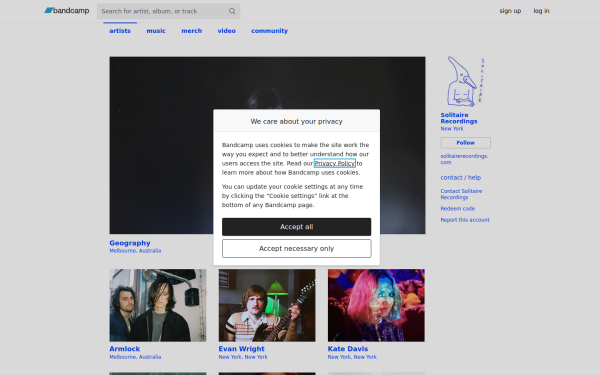
Task: Click 'New York, New York' under Evan Wright
Action: tap(243, 357)
